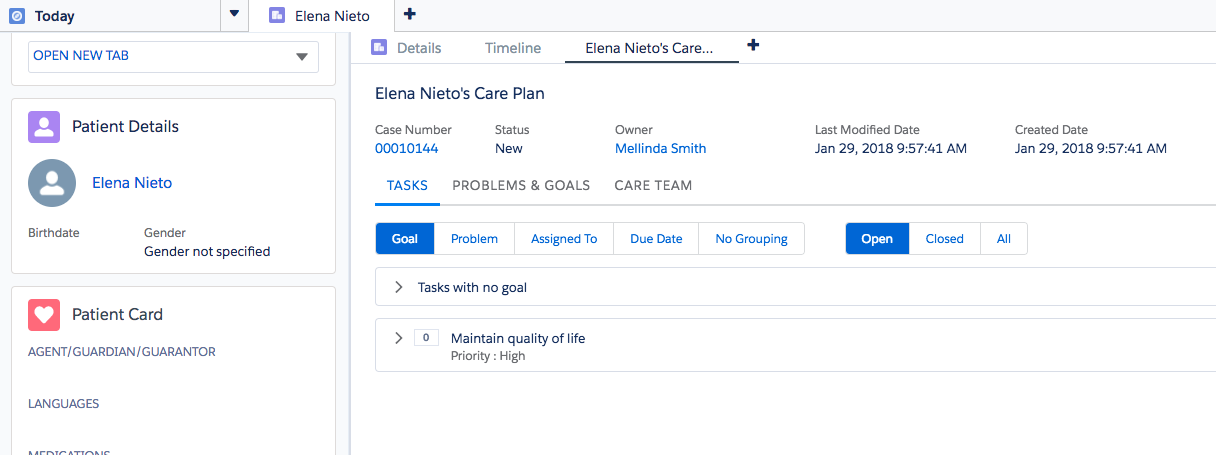Screen dimensions: 1216x455
Task: Click Patient Details card heading
Action: pos(126,127)
